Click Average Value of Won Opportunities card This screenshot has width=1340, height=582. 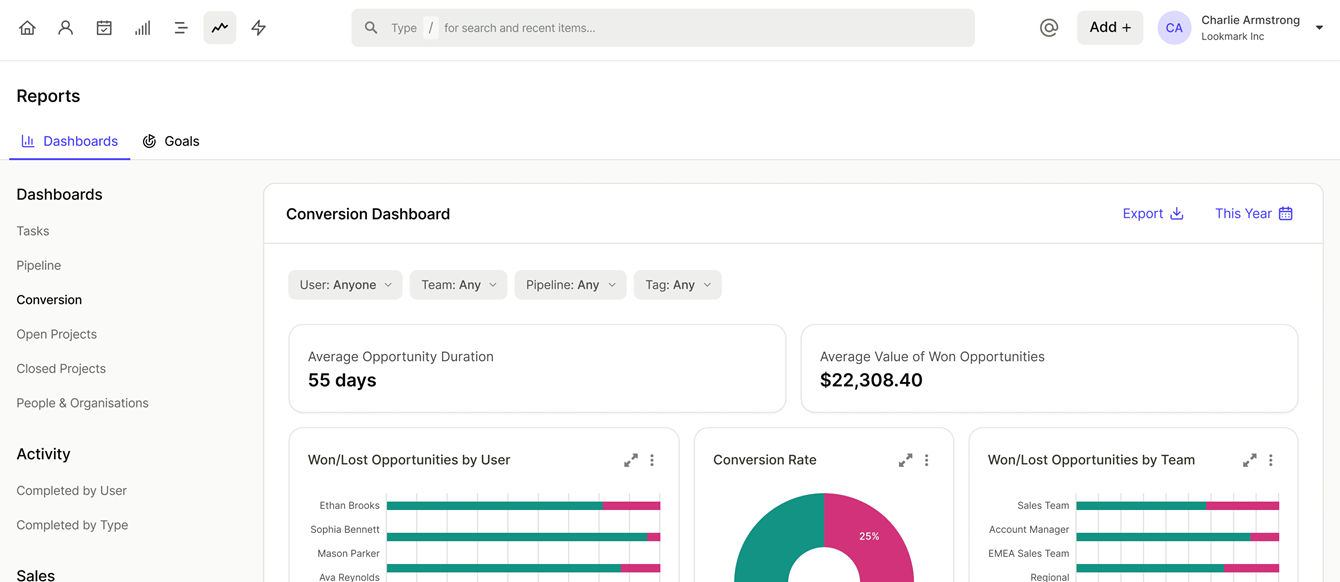point(1049,368)
